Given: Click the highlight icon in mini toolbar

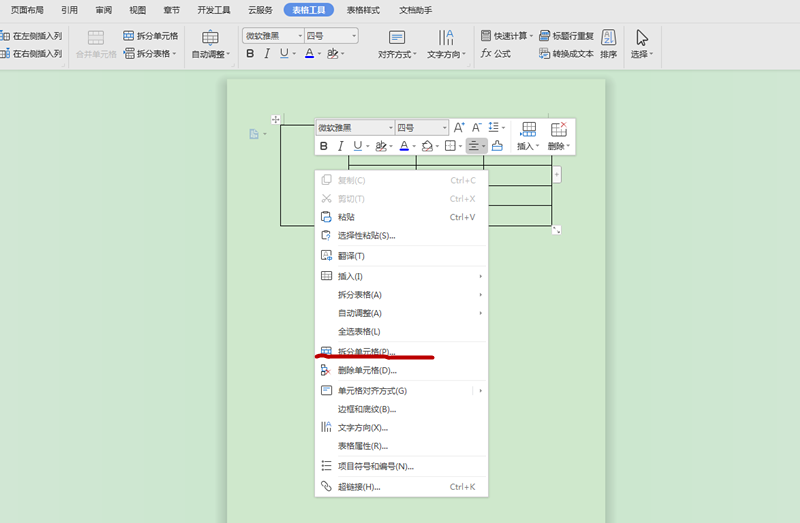Looking at the screenshot, I should coord(381,146).
